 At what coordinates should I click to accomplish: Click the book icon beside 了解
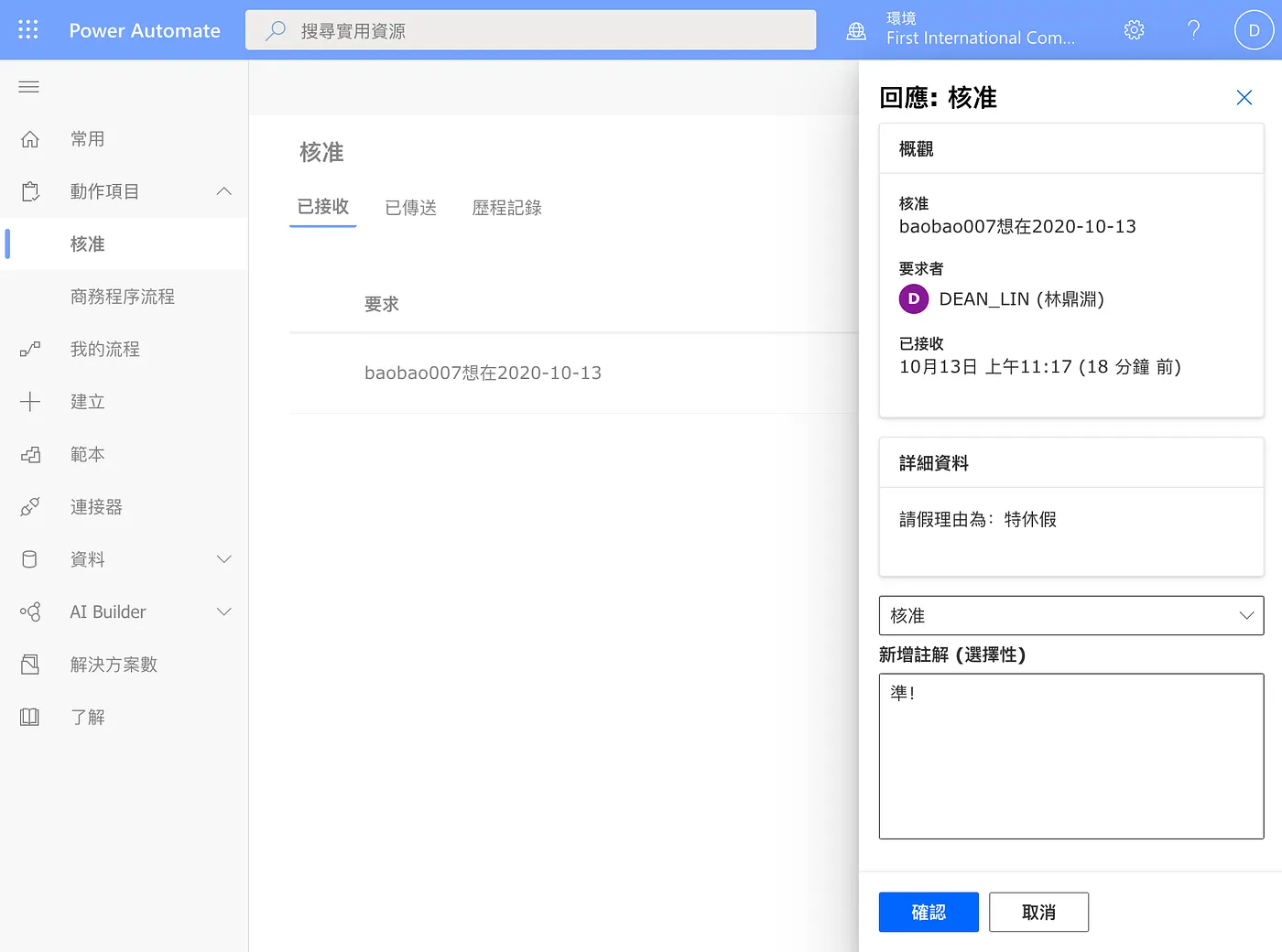click(x=30, y=717)
